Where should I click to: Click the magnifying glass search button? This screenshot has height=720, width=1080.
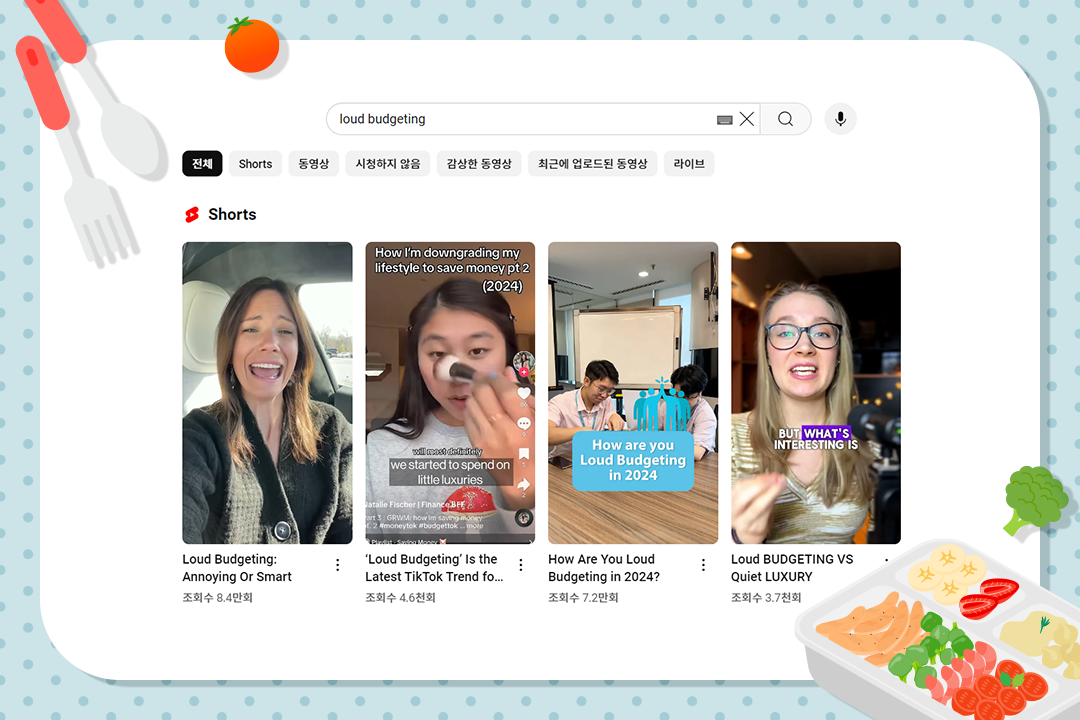click(x=785, y=119)
